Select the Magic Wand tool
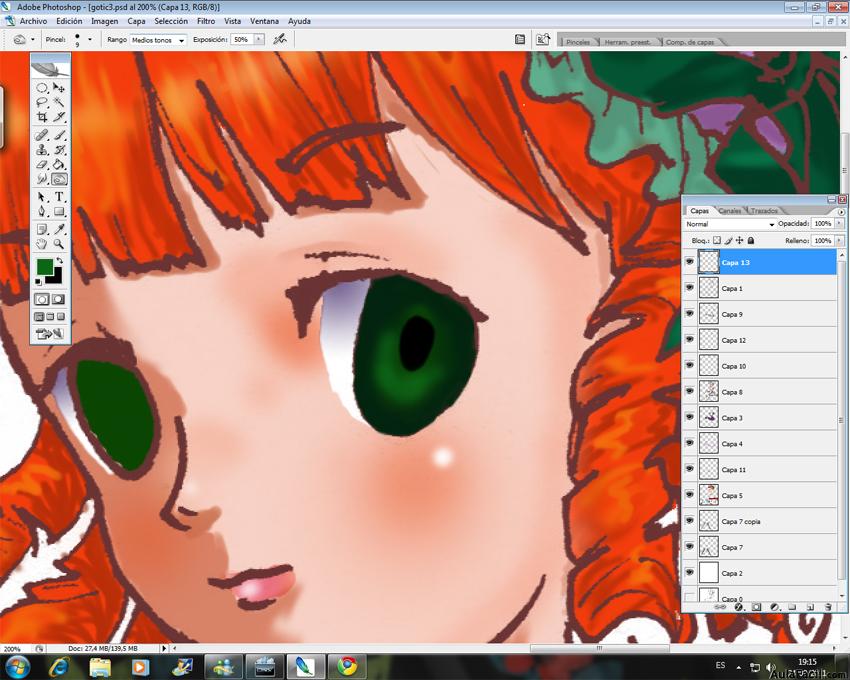The image size is (850, 680). click(x=59, y=102)
